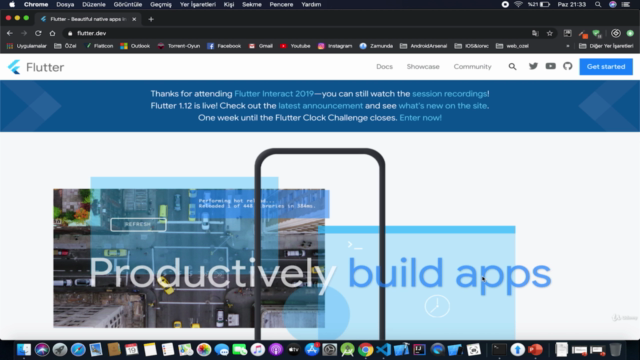Open the Uygulamalar apps bookmark

27,46
